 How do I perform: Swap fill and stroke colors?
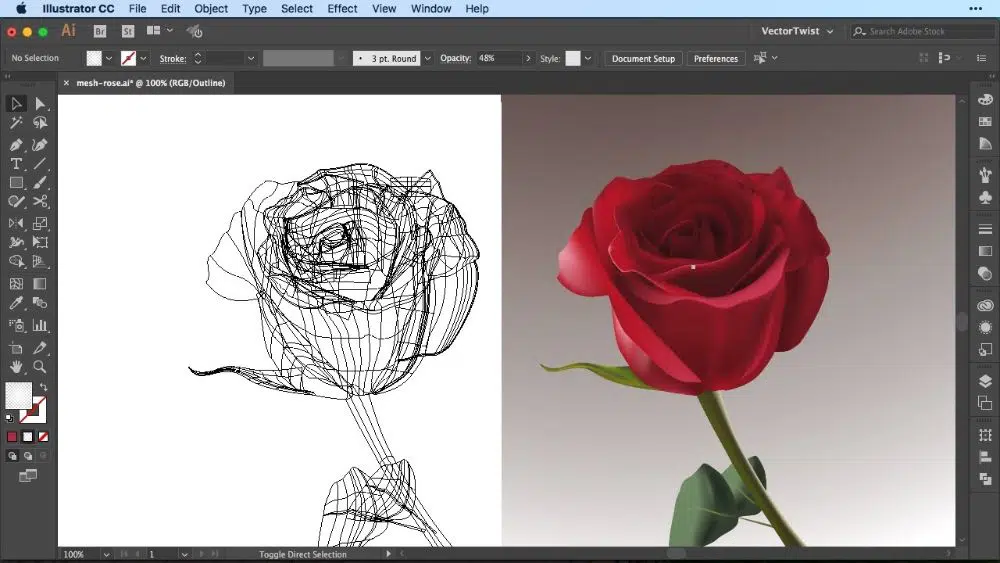[43, 388]
